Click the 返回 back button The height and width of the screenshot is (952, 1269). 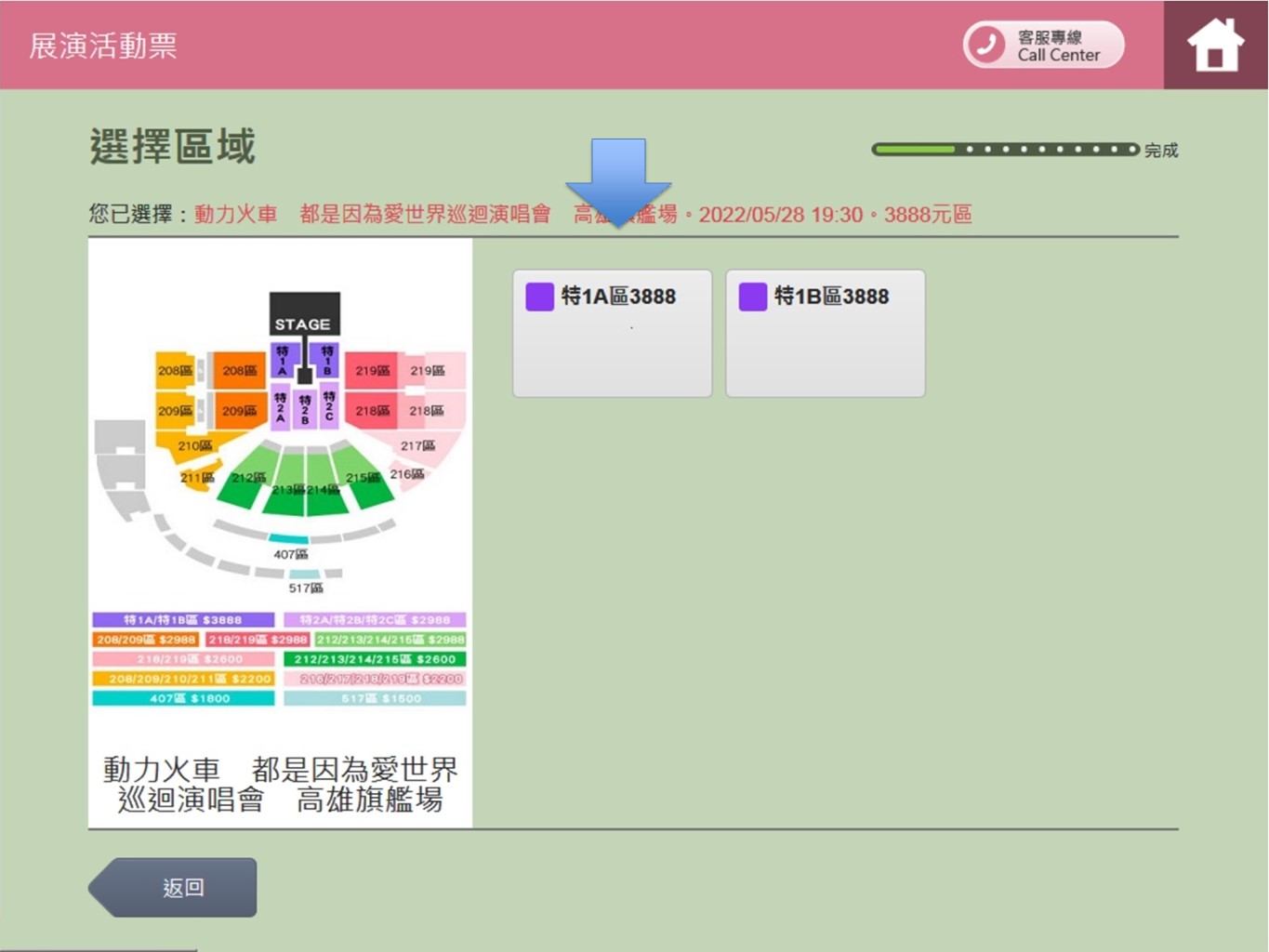point(173,887)
